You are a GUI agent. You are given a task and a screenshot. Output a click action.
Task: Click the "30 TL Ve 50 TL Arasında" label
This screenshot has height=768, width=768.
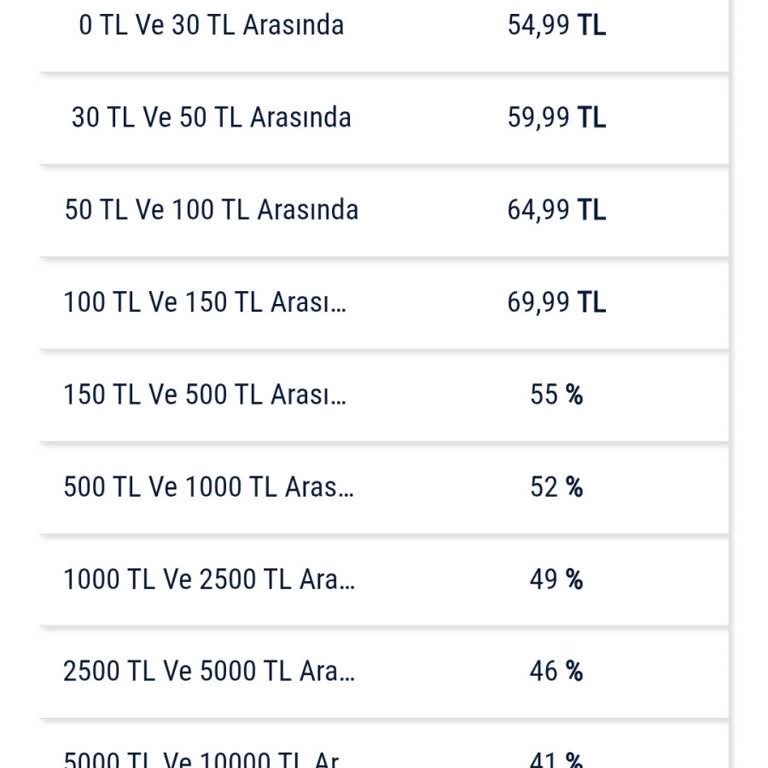coord(211,117)
